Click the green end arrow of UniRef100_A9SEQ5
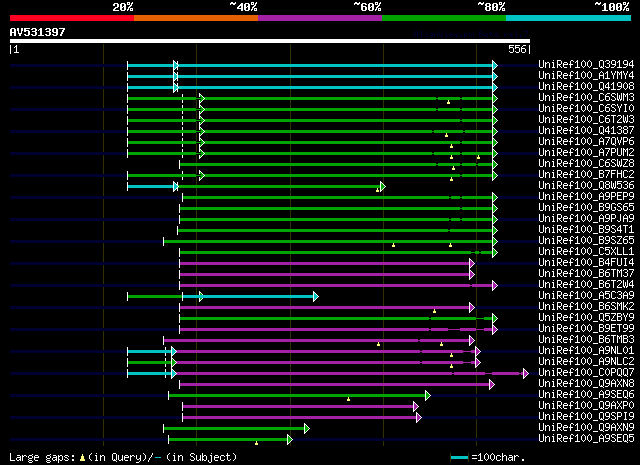Viewport: 640px width, 465px height. coord(289,440)
